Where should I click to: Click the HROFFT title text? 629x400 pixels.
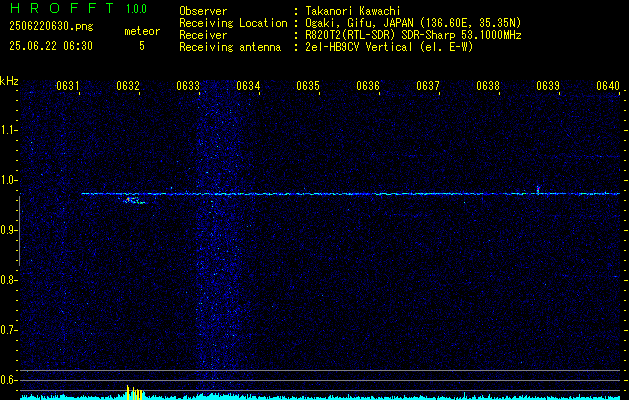pos(63,8)
